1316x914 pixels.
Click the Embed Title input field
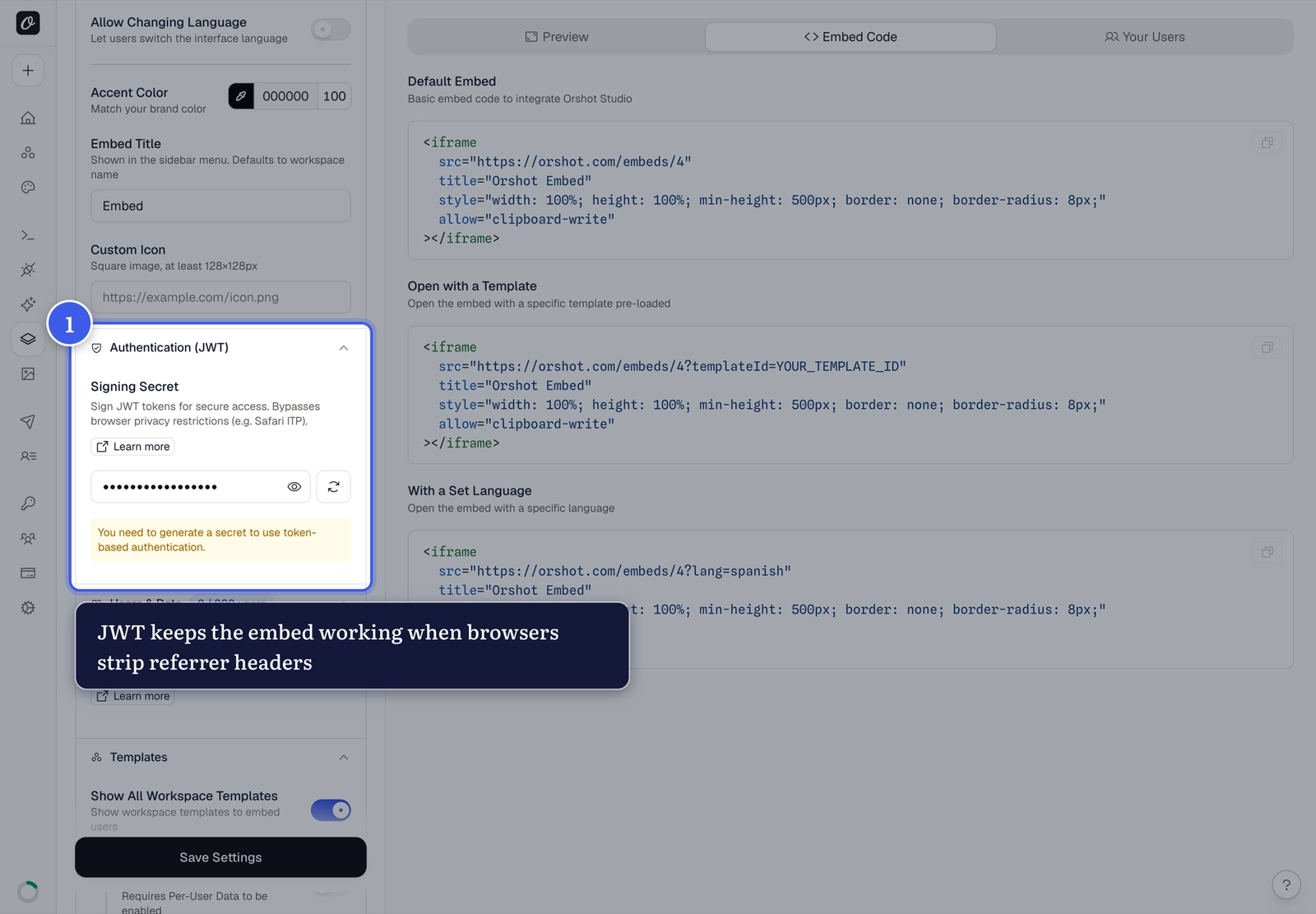(220, 206)
